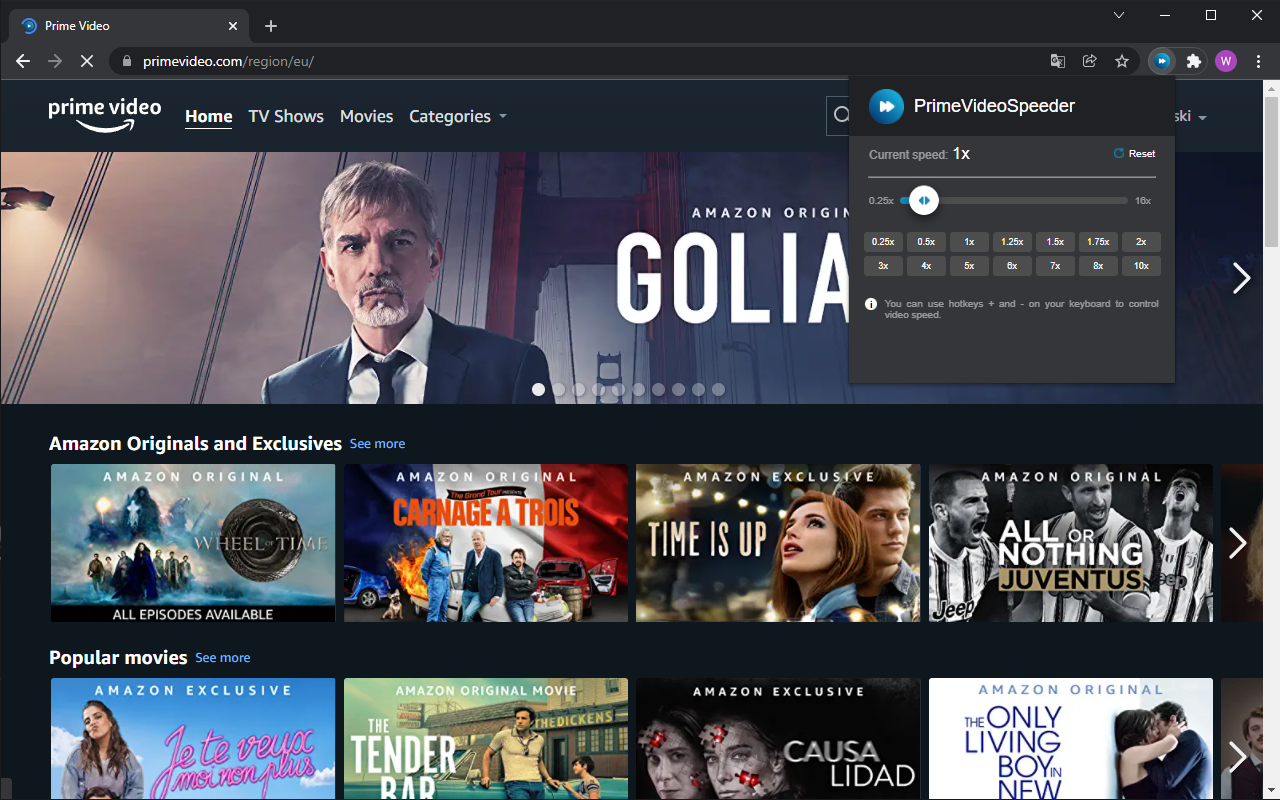Open the language selector dropdown
Image resolution: width=1280 pixels, height=800 pixels.
click(1184, 116)
